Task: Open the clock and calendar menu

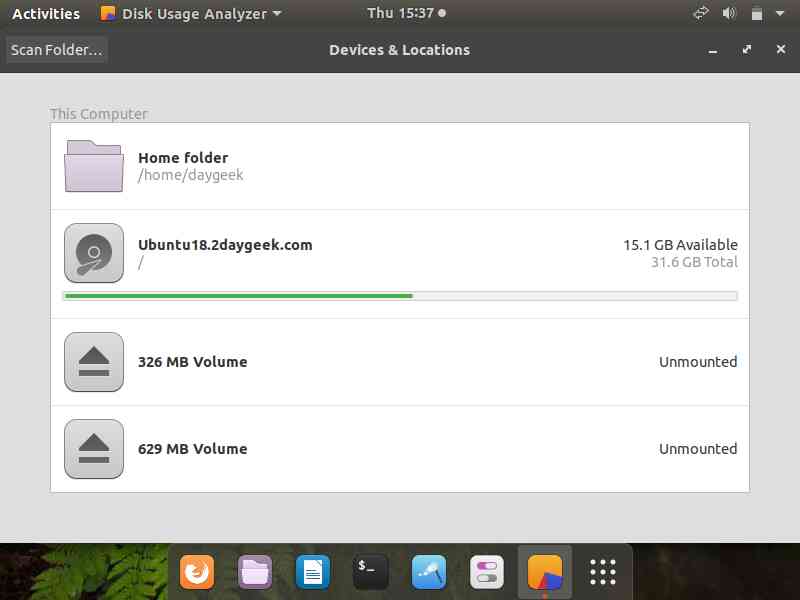Action: (406, 13)
